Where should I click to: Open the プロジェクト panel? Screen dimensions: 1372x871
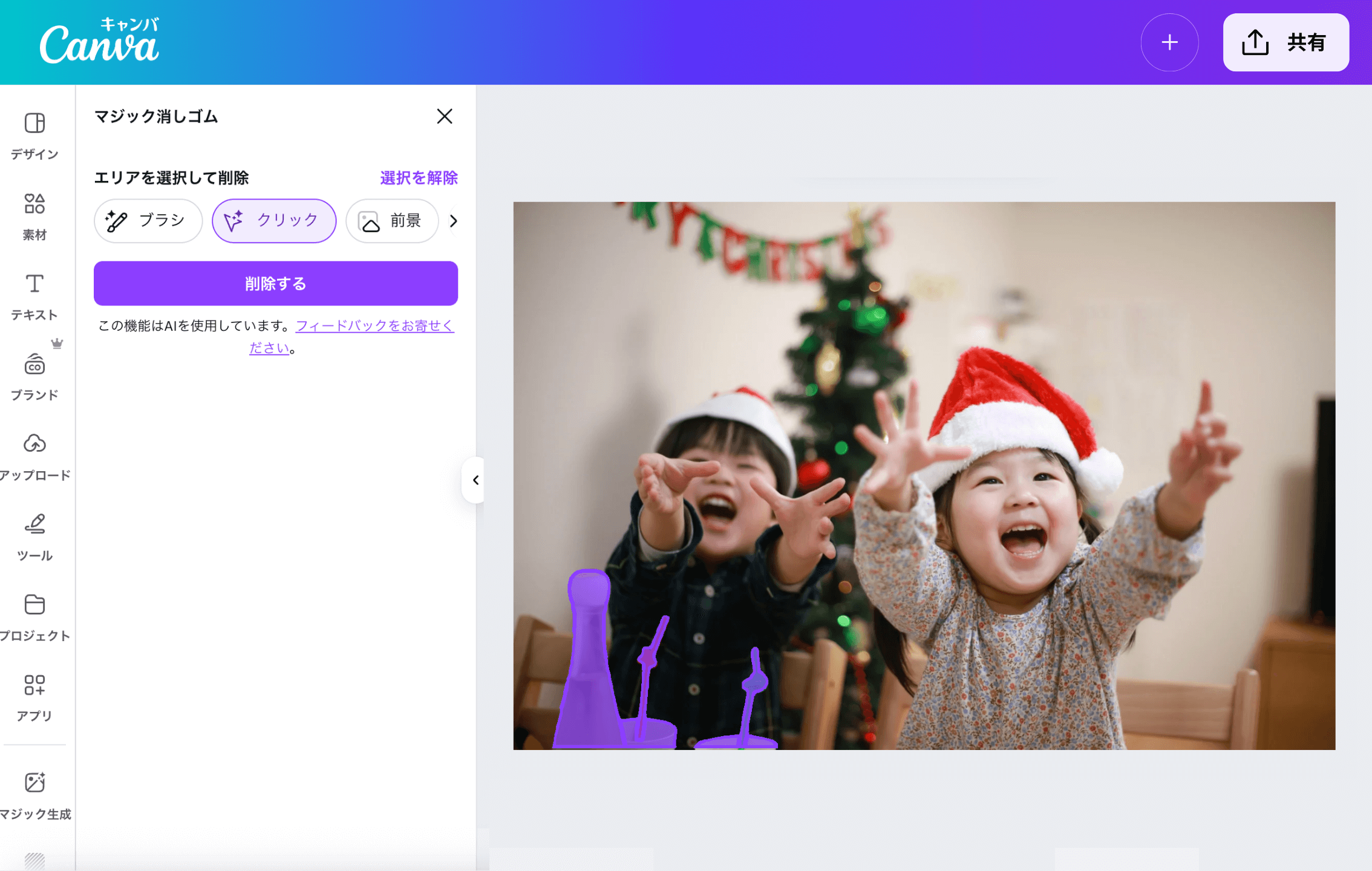[34, 616]
